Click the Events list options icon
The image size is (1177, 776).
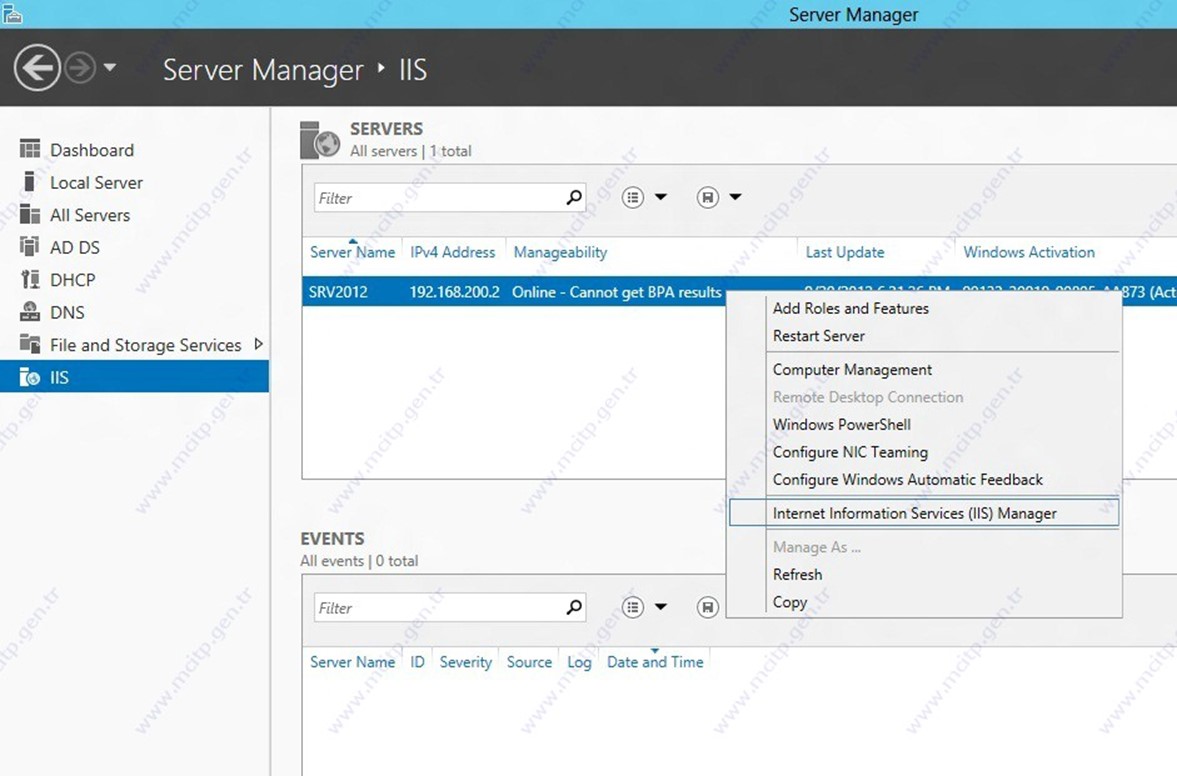[x=633, y=607]
